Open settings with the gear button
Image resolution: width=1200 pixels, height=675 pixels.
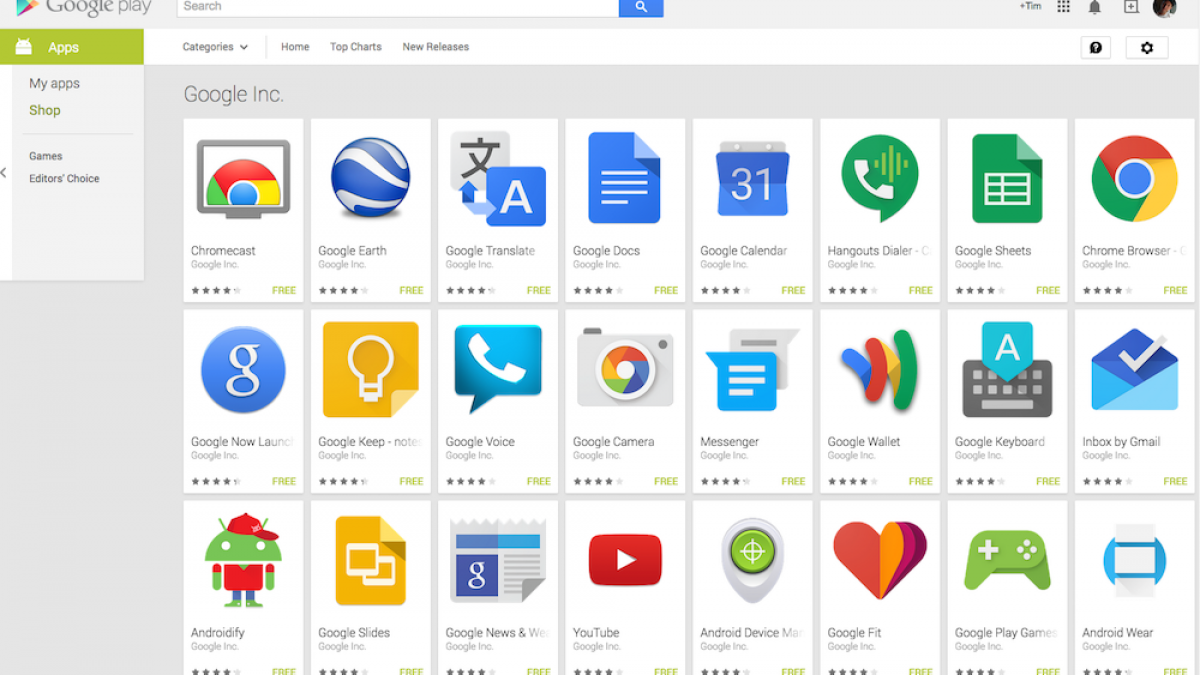point(1146,48)
